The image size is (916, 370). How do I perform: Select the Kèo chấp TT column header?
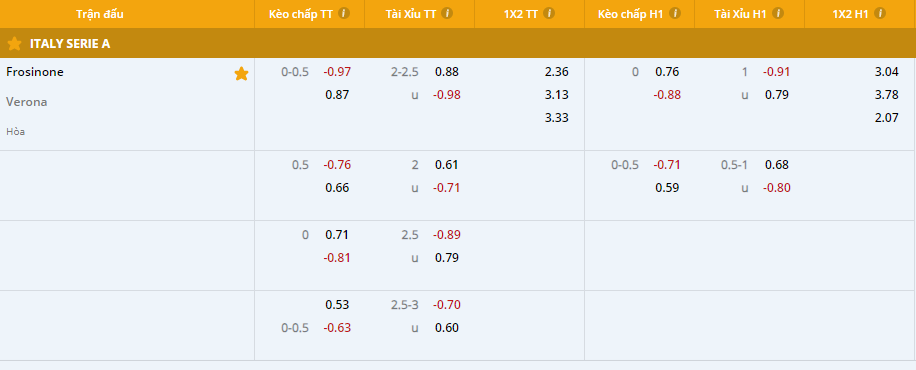[301, 14]
